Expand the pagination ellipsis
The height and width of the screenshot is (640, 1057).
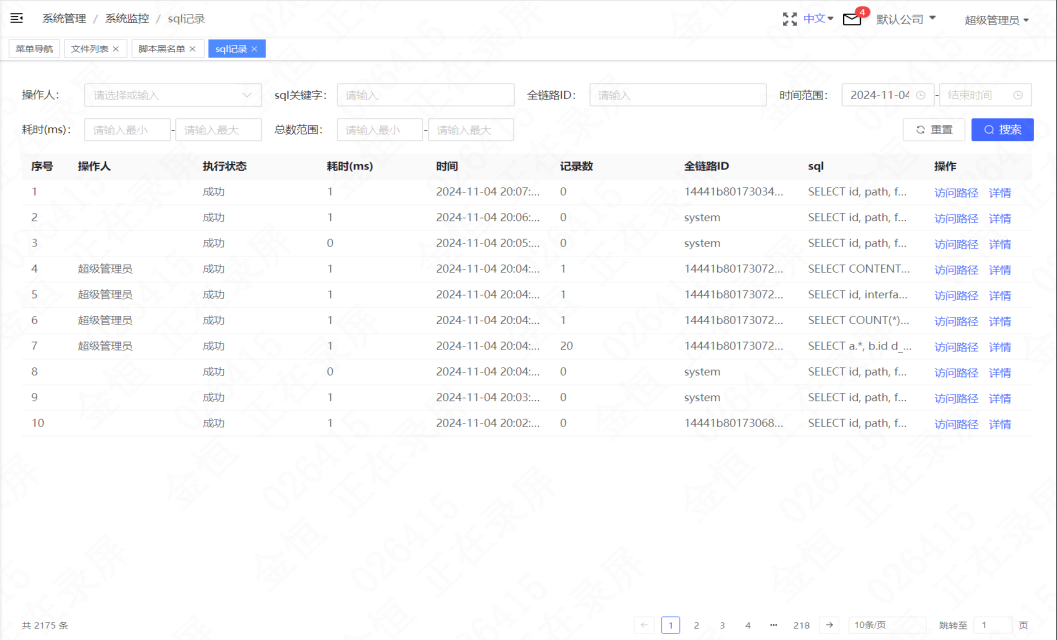pyautogui.click(x=773, y=625)
